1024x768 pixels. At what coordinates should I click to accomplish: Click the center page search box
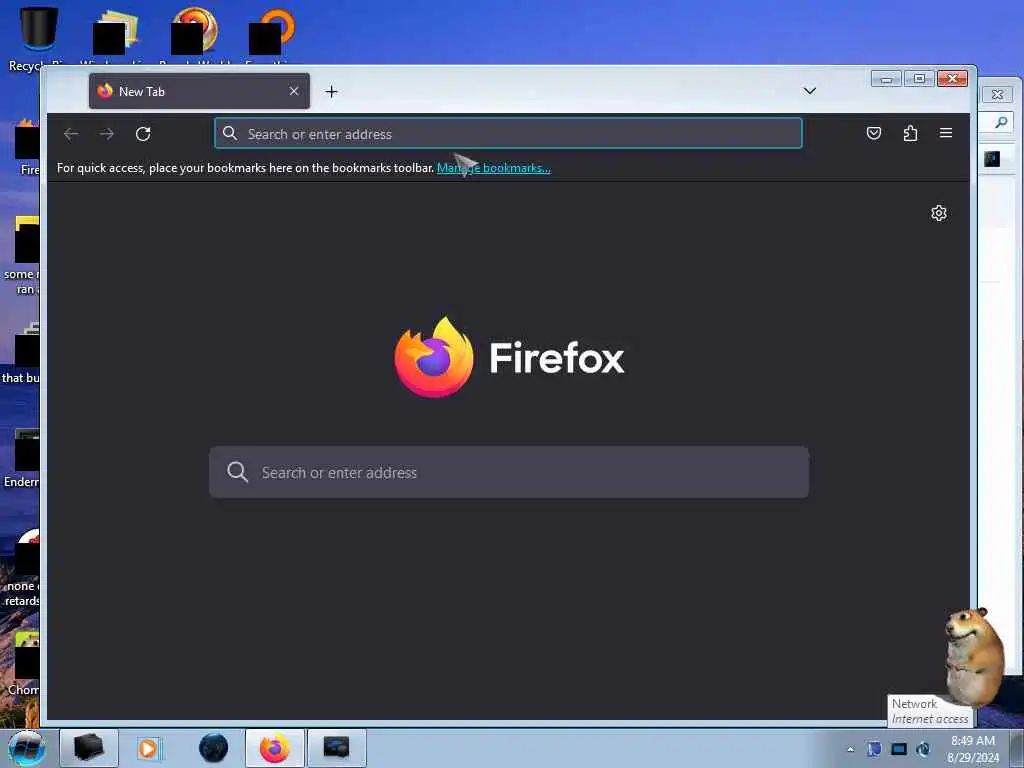click(x=509, y=472)
